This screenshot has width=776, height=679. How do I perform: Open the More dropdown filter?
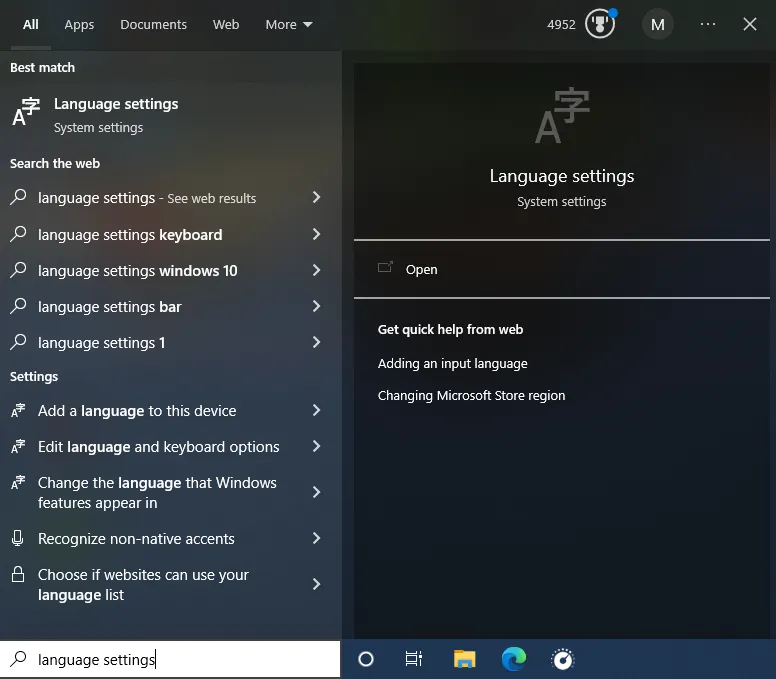pos(289,25)
